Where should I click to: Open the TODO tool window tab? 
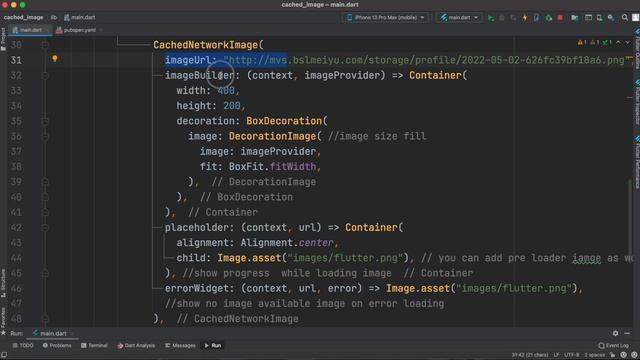point(23,345)
